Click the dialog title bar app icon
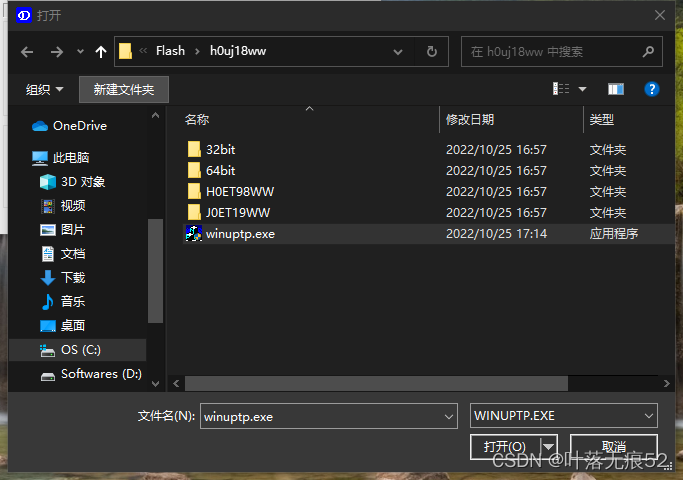The width and height of the screenshot is (683, 480). (24, 16)
